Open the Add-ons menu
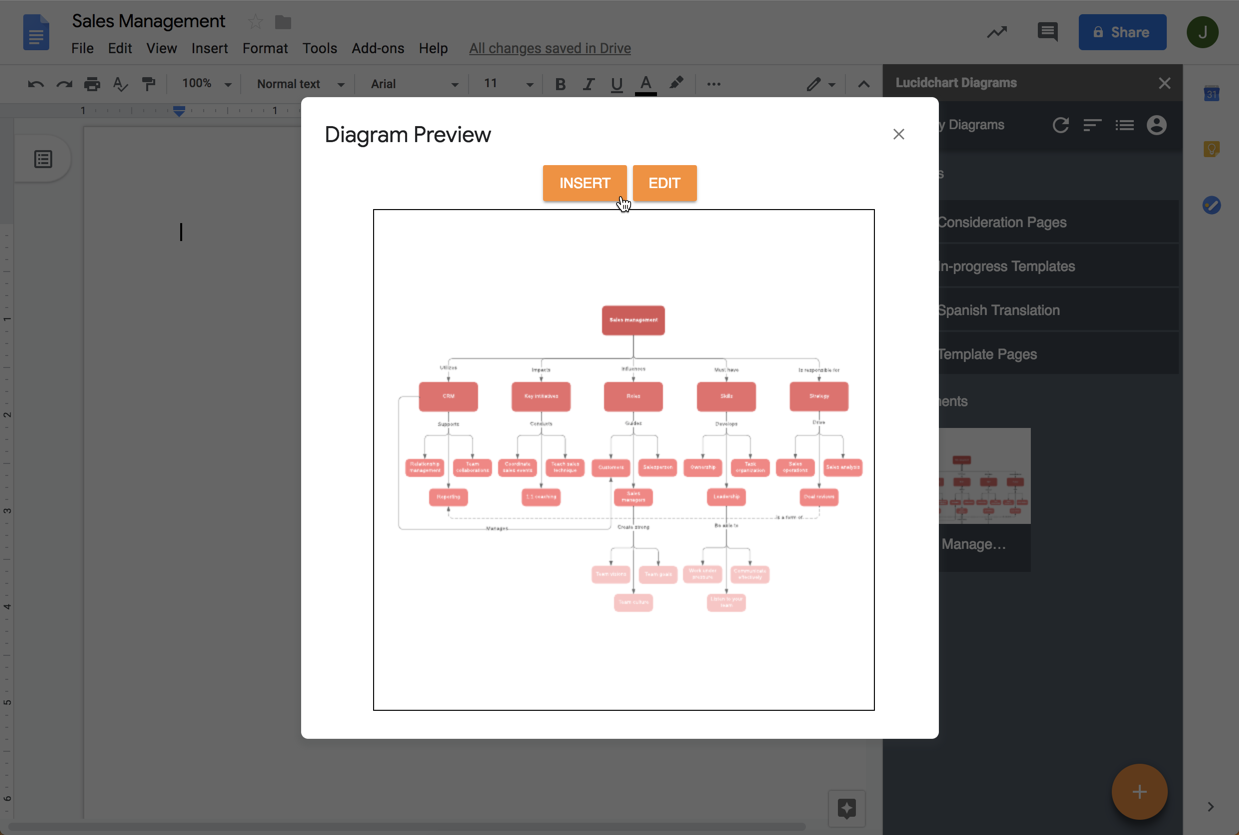The image size is (1239, 835). [378, 48]
